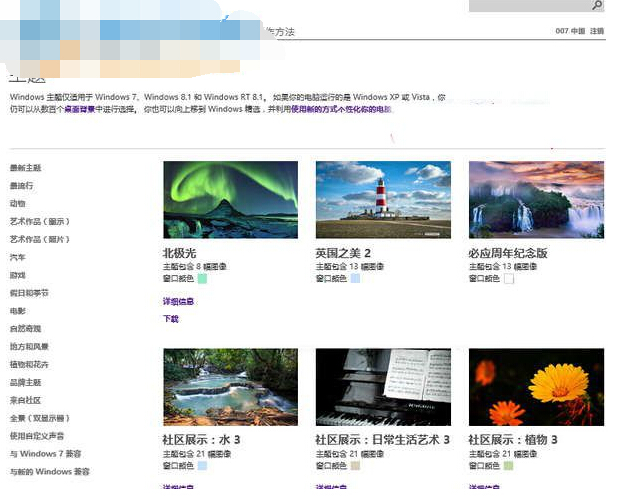Click green window color swatch for 北极光
624x497 pixels.
click(x=202, y=279)
